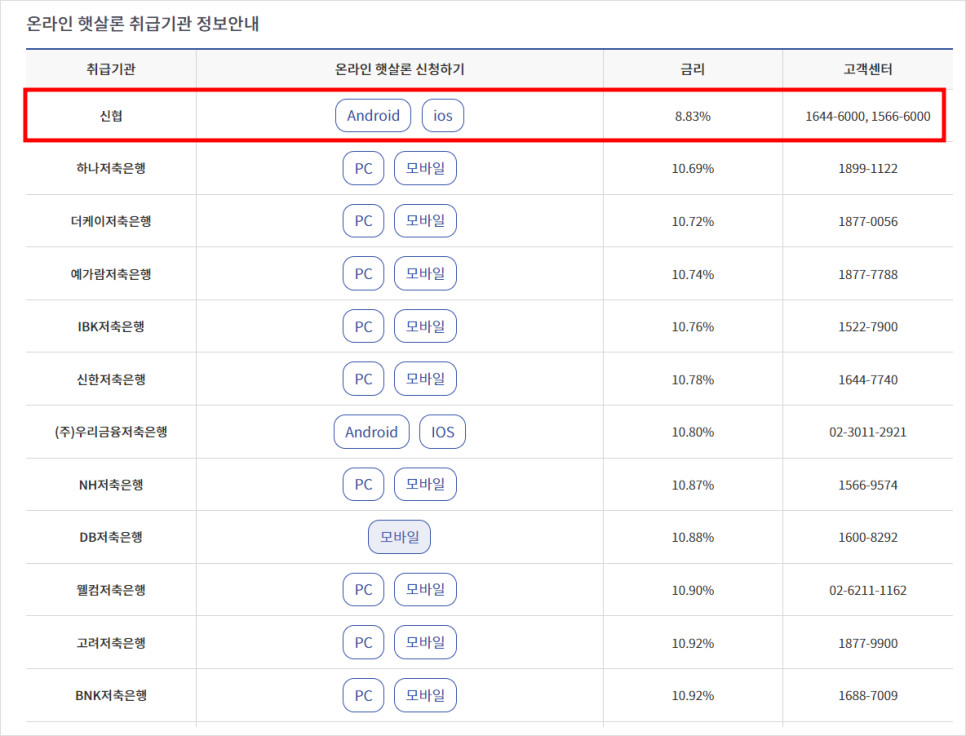Open PC application for 더케이저축은행

[363, 221]
